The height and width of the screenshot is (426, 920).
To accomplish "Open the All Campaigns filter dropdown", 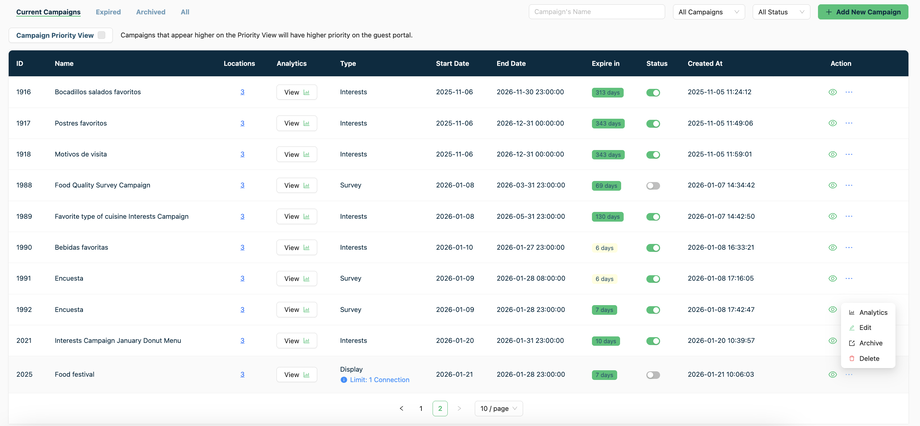I will pos(709,12).
